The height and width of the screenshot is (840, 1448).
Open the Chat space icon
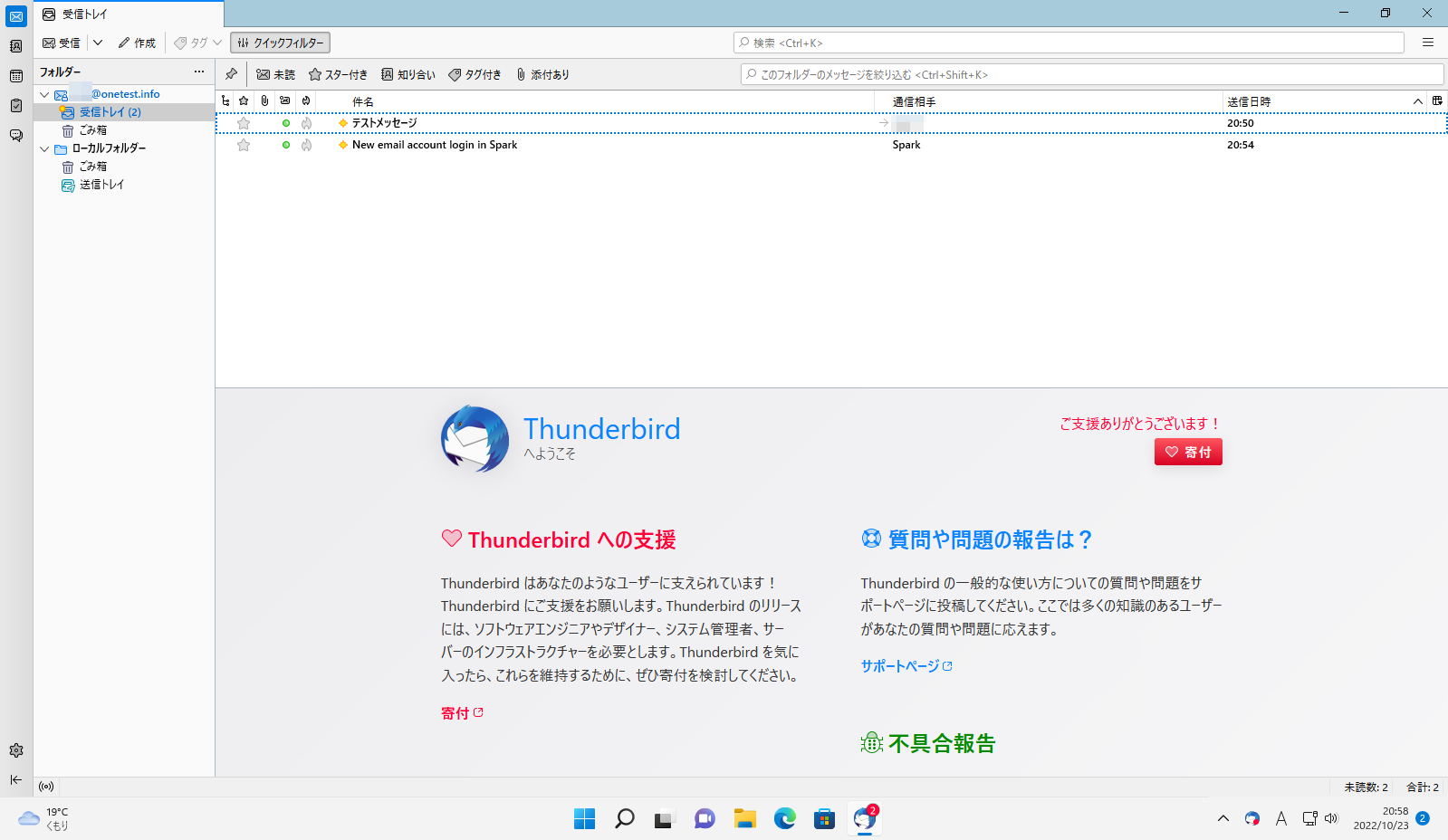(16, 136)
